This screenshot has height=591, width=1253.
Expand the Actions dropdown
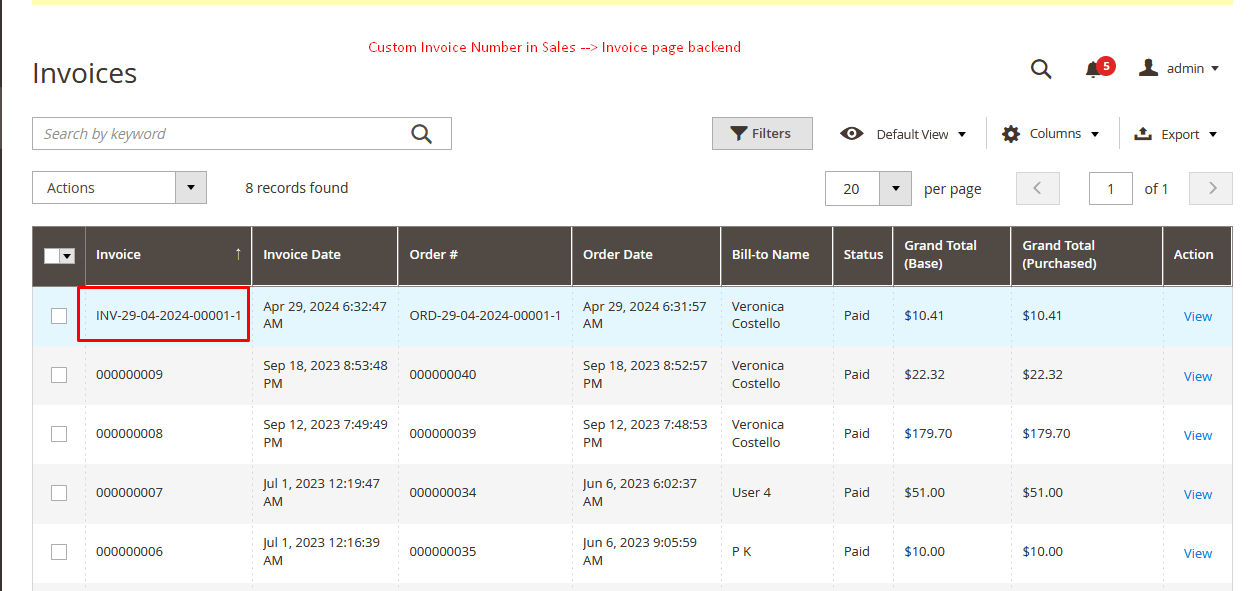(191, 188)
